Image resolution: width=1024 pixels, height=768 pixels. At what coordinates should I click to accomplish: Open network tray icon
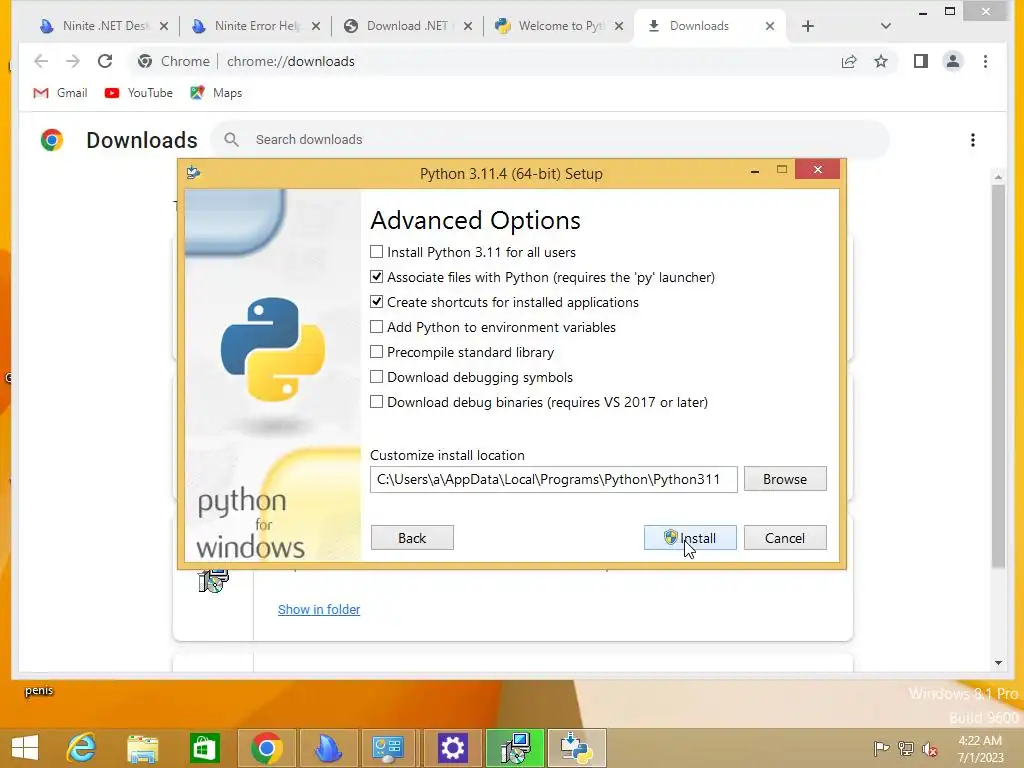coord(905,748)
